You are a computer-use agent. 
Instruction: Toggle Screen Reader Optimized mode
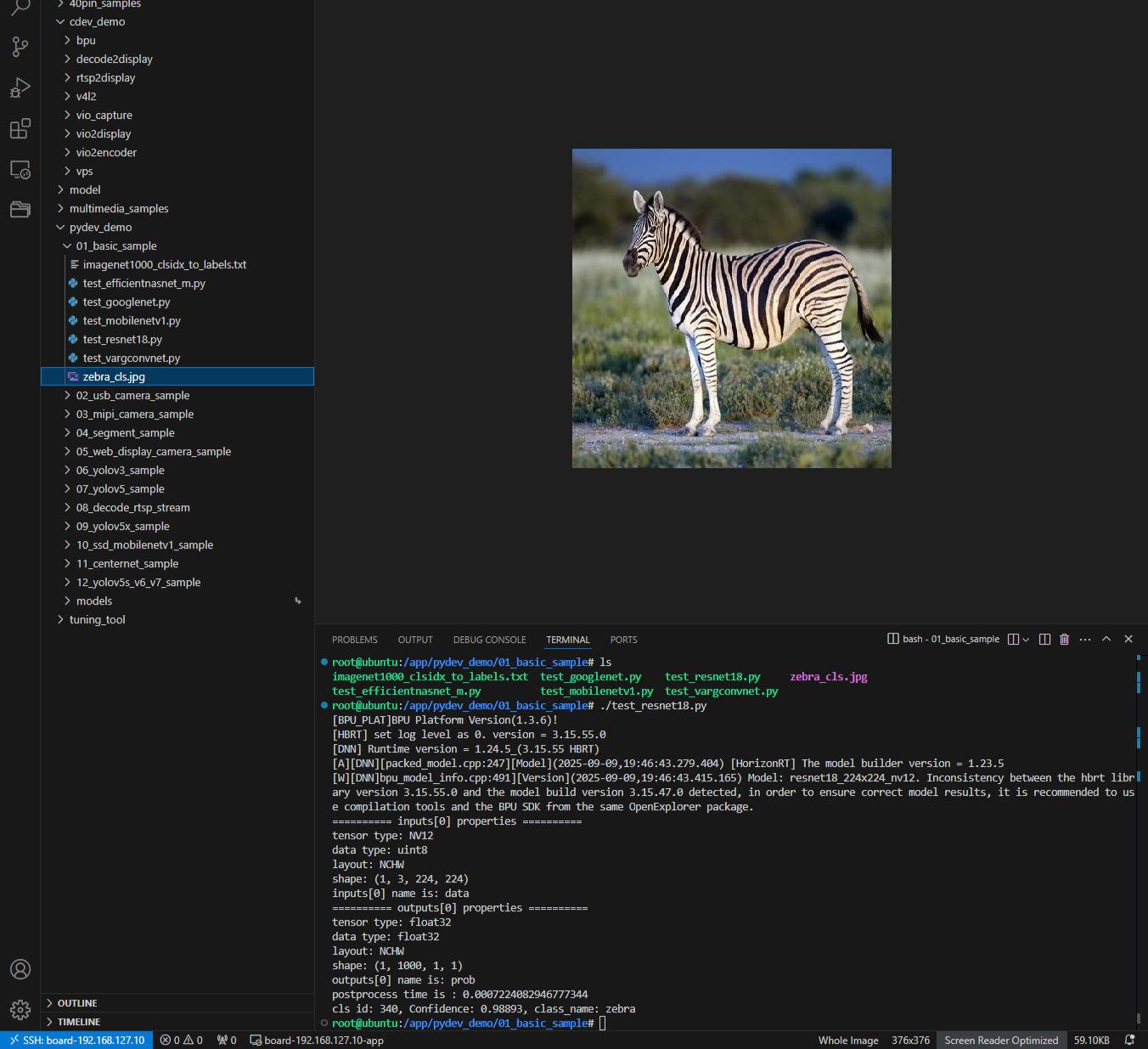click(1001, 1040)
